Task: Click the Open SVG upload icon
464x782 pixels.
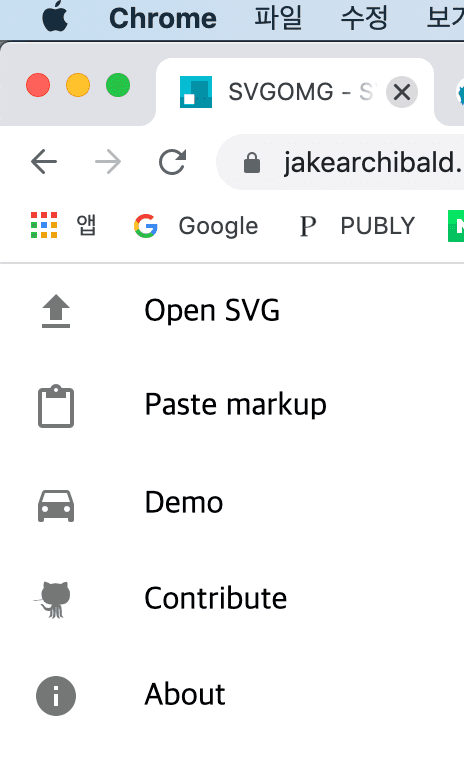Action: (56, 311)
